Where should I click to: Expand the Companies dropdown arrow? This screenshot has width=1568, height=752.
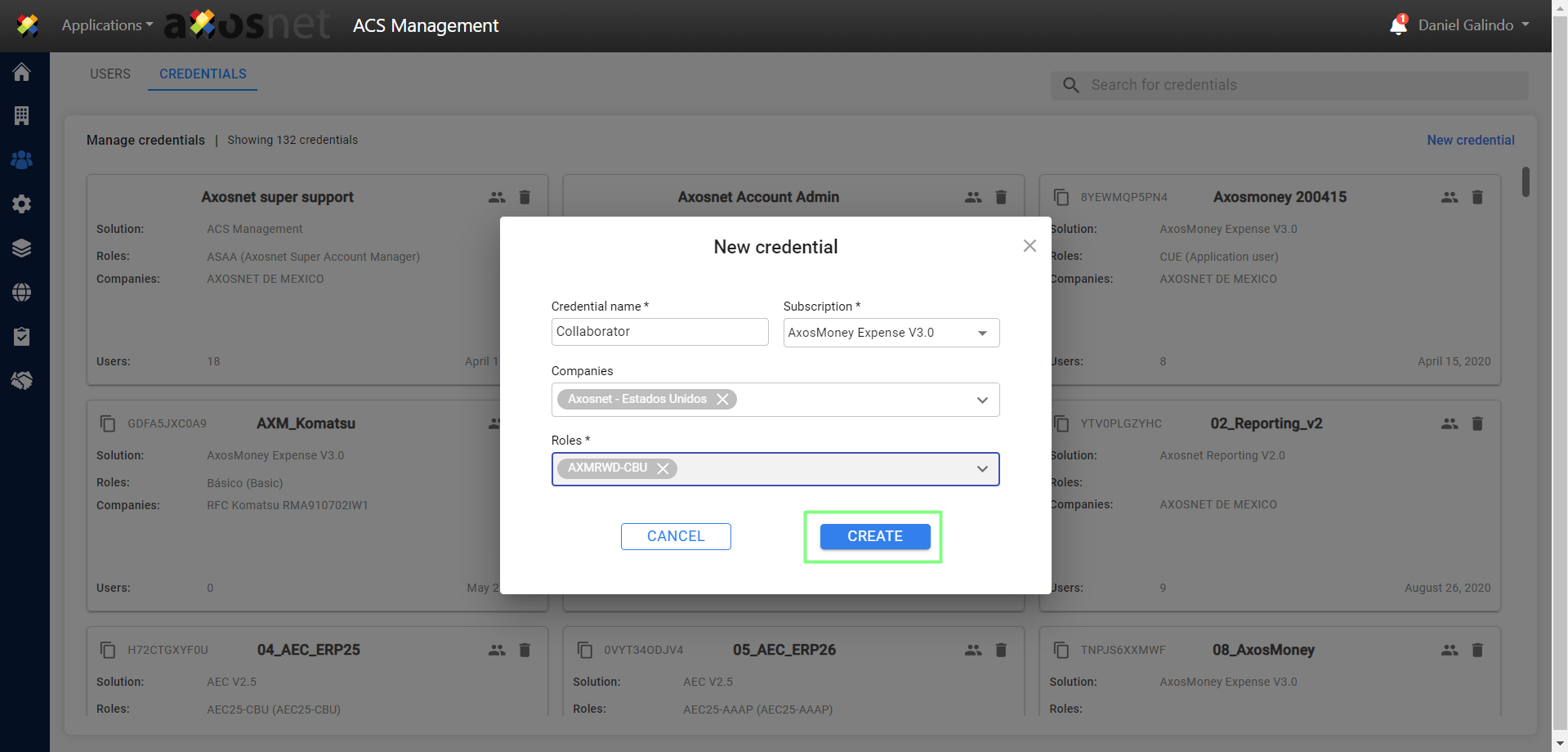[982, 400]
